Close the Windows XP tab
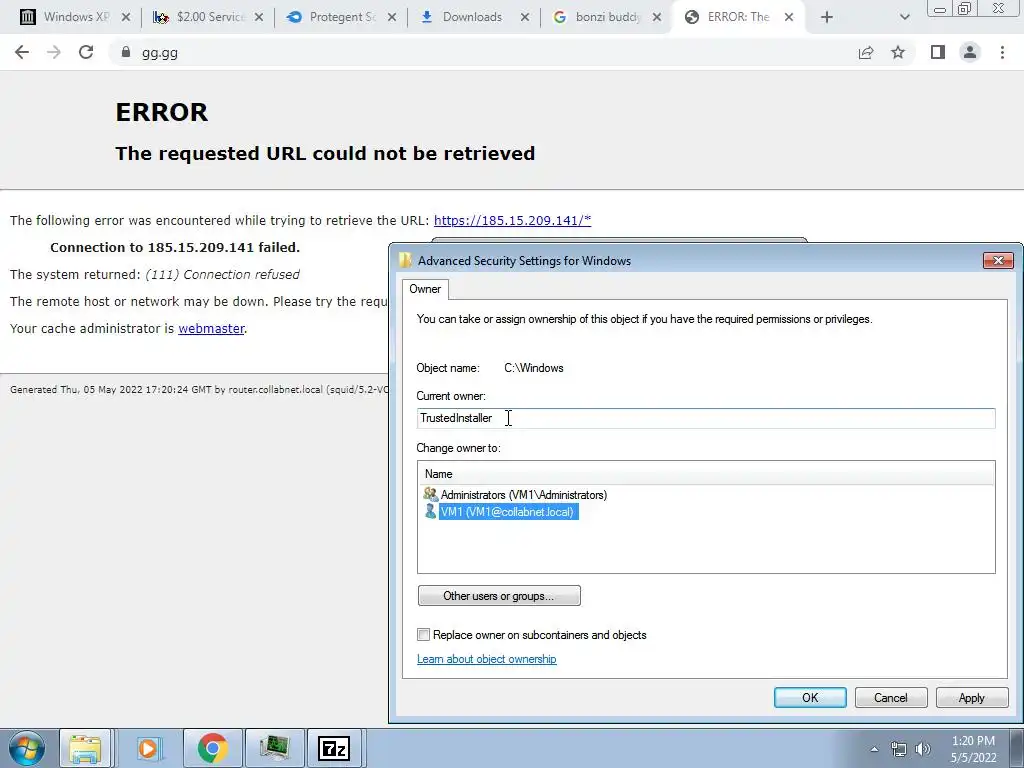Image resolution: width=1024 pixels, height=768 pixels. pos(126,17)
